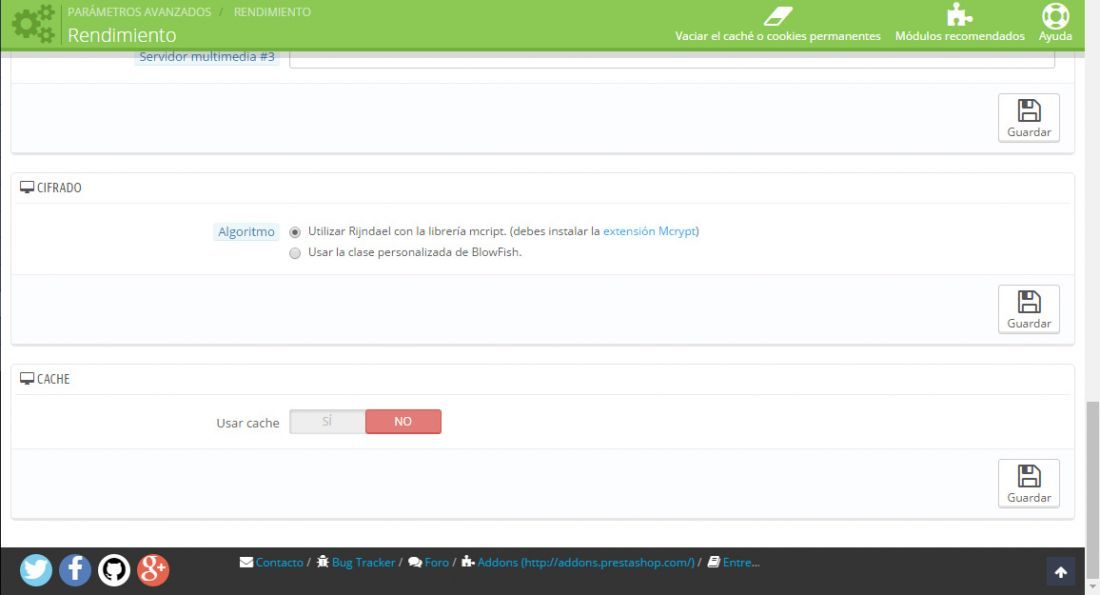Open Twitter via the bird icon
Image resolution: width=1100 pixels, height=595 pixels.
[36, 570]
